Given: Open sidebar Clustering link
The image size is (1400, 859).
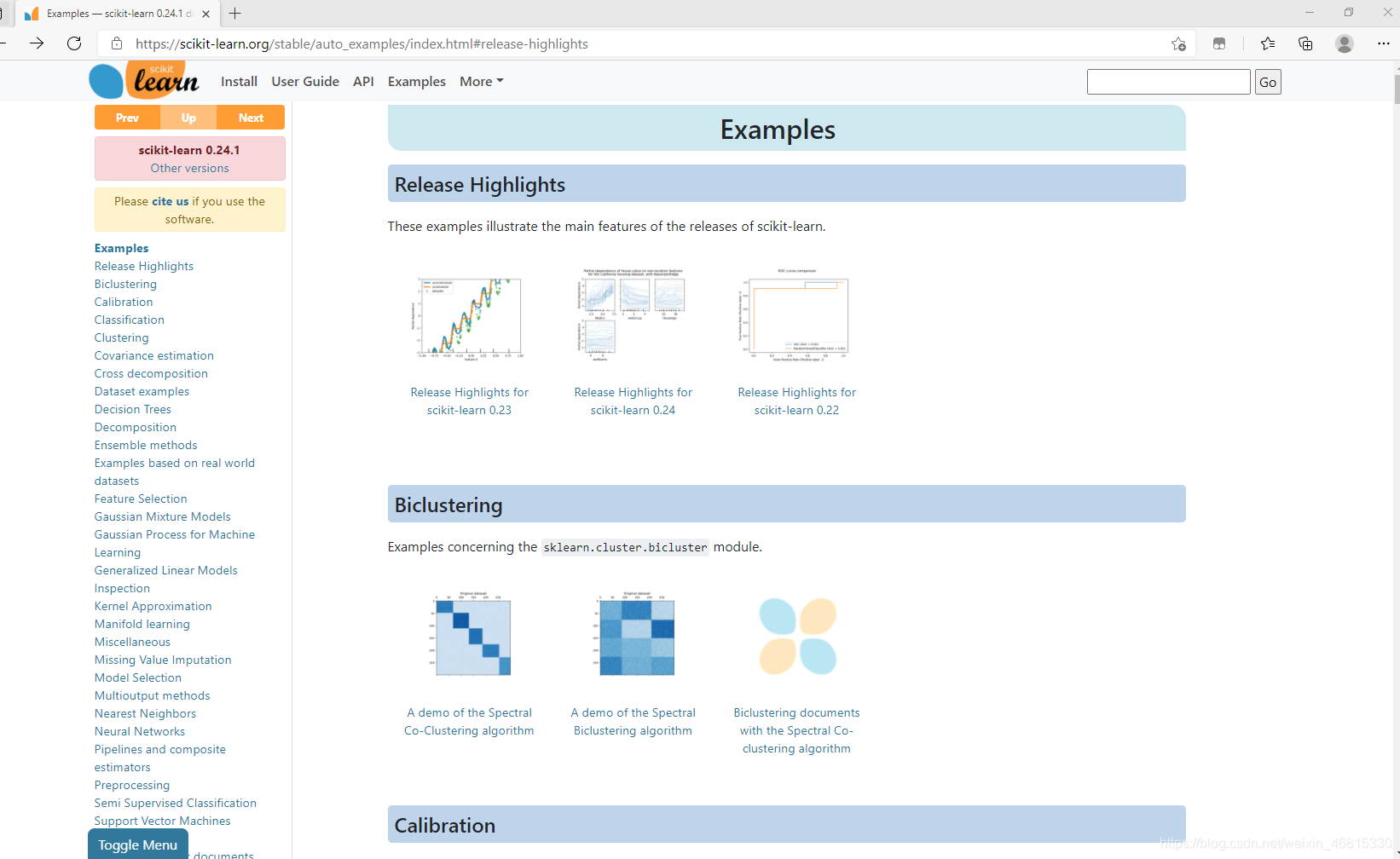Looking at the screenshot, I should click(121, 337).
